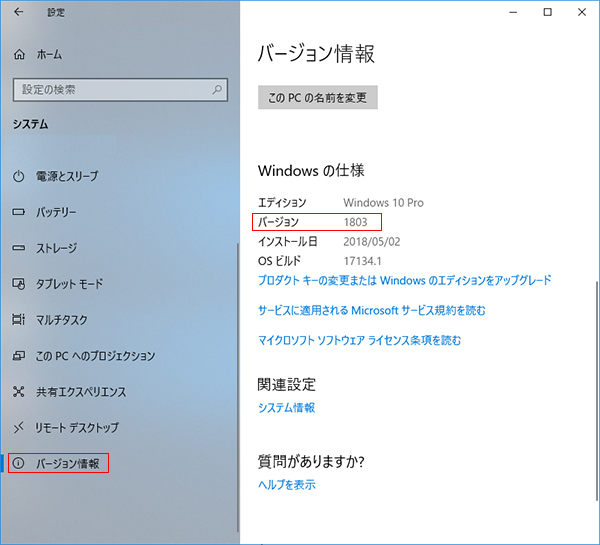Select 電源とスリープ settings

click(x=67, y=176)
